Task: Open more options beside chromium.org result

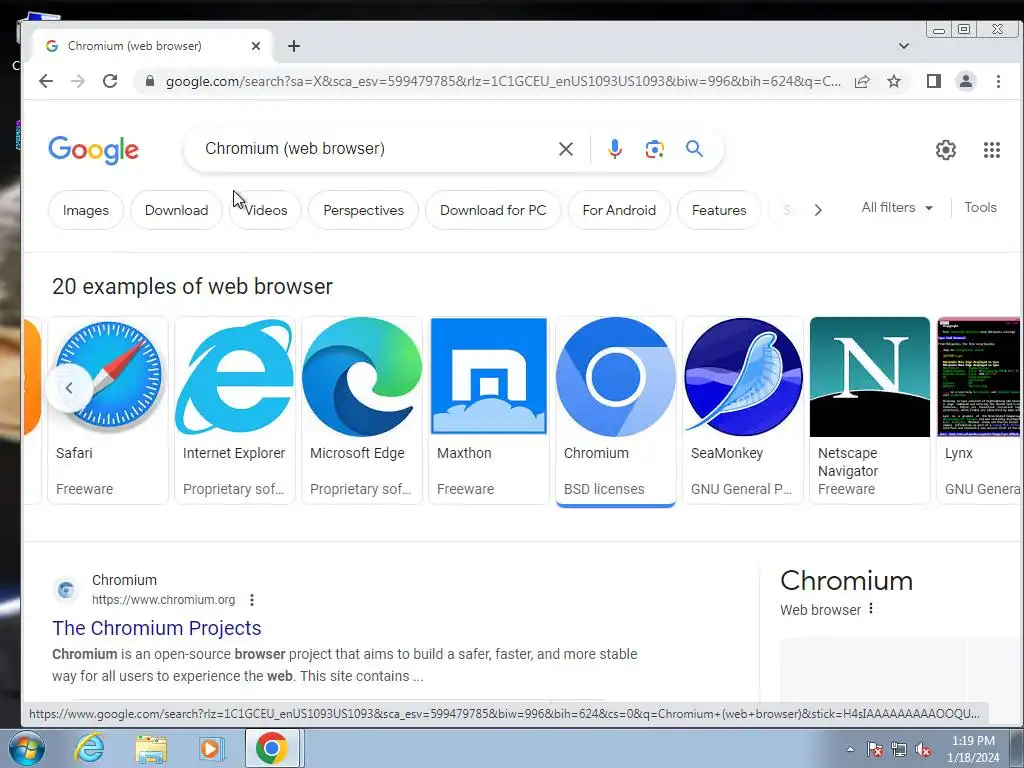Action: click(x=251, y=600)
